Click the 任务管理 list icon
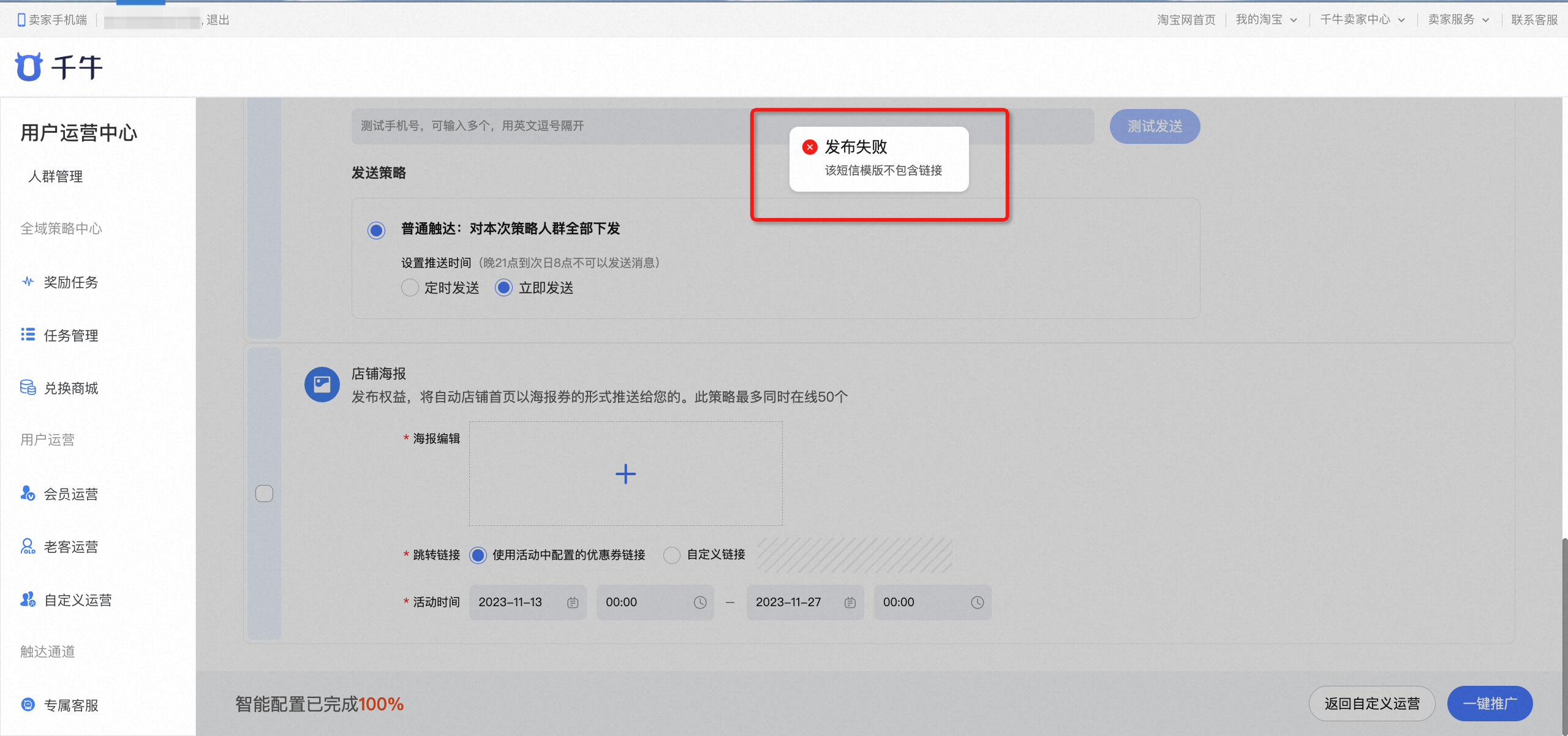The image size is (1568, 736). [x=28, y=334]
